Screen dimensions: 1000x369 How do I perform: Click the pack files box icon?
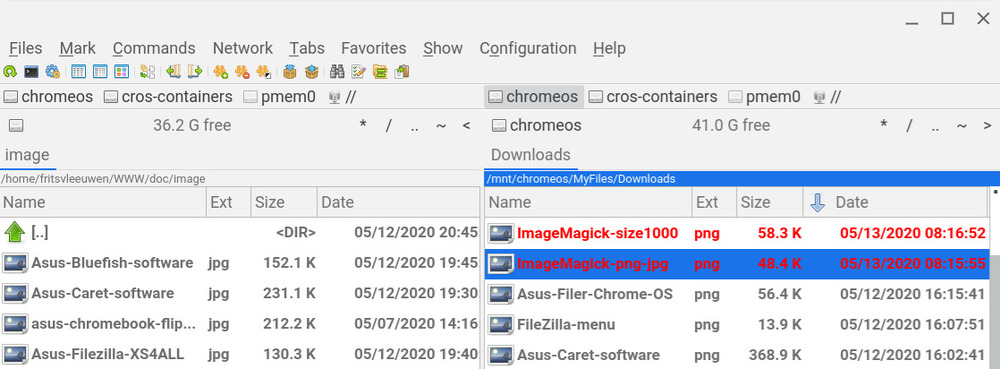tap(290, 71)
